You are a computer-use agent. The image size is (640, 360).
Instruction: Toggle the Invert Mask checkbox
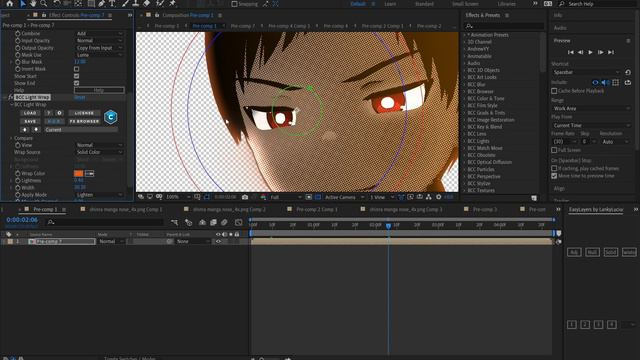[76, 69]
